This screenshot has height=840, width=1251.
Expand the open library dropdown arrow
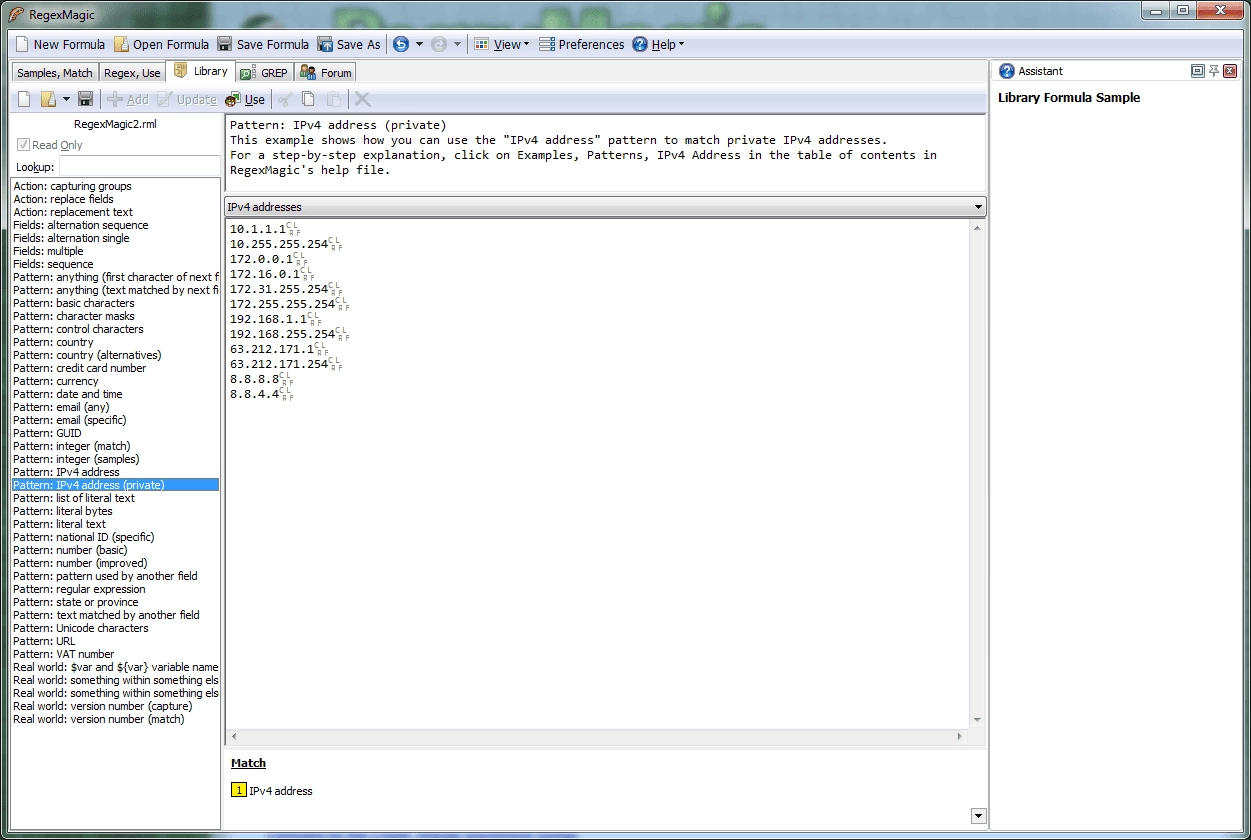pyautogui.click(x=66, y=99)
